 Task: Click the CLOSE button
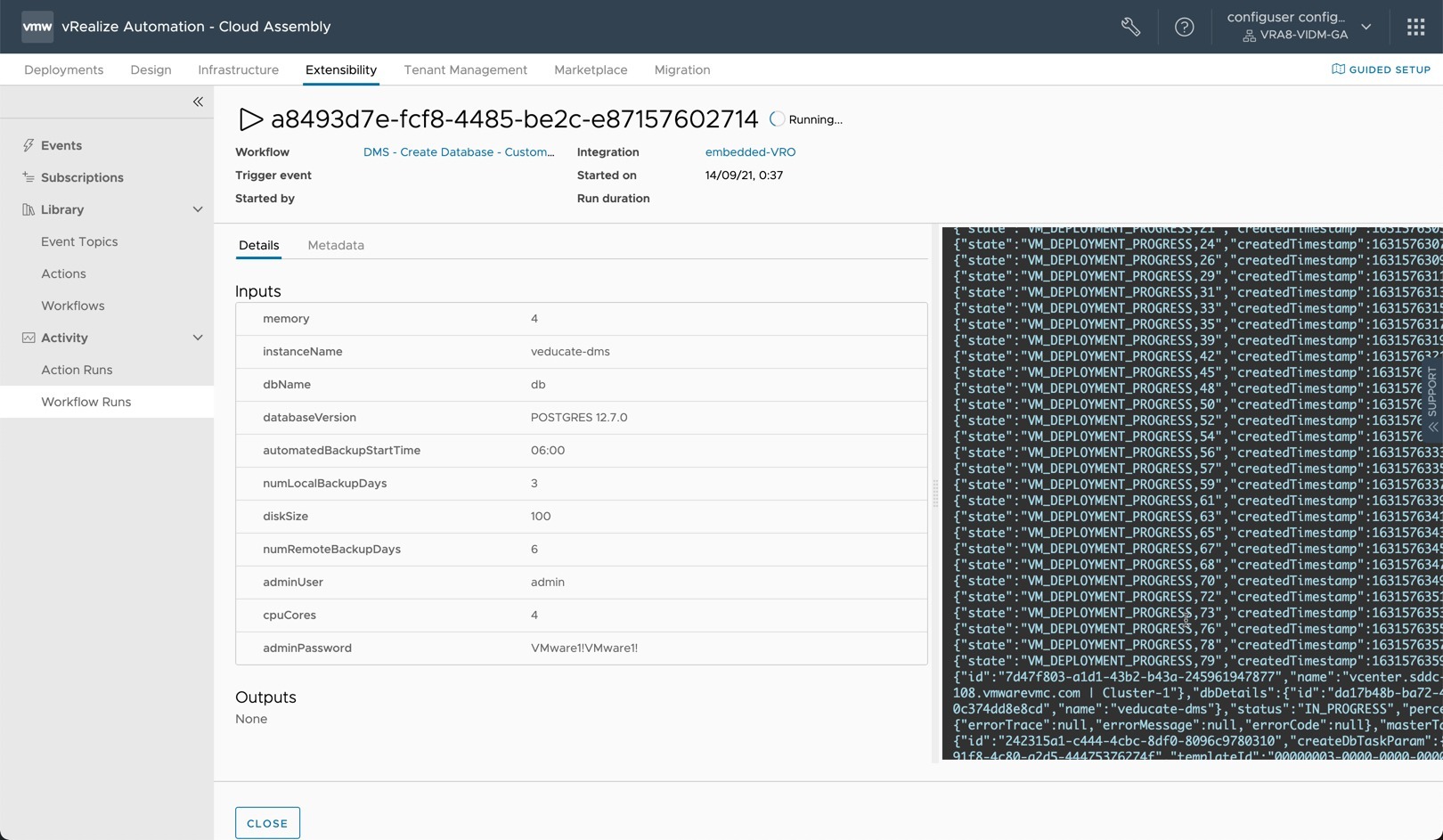pyautogui.click(x=267, y=822)
